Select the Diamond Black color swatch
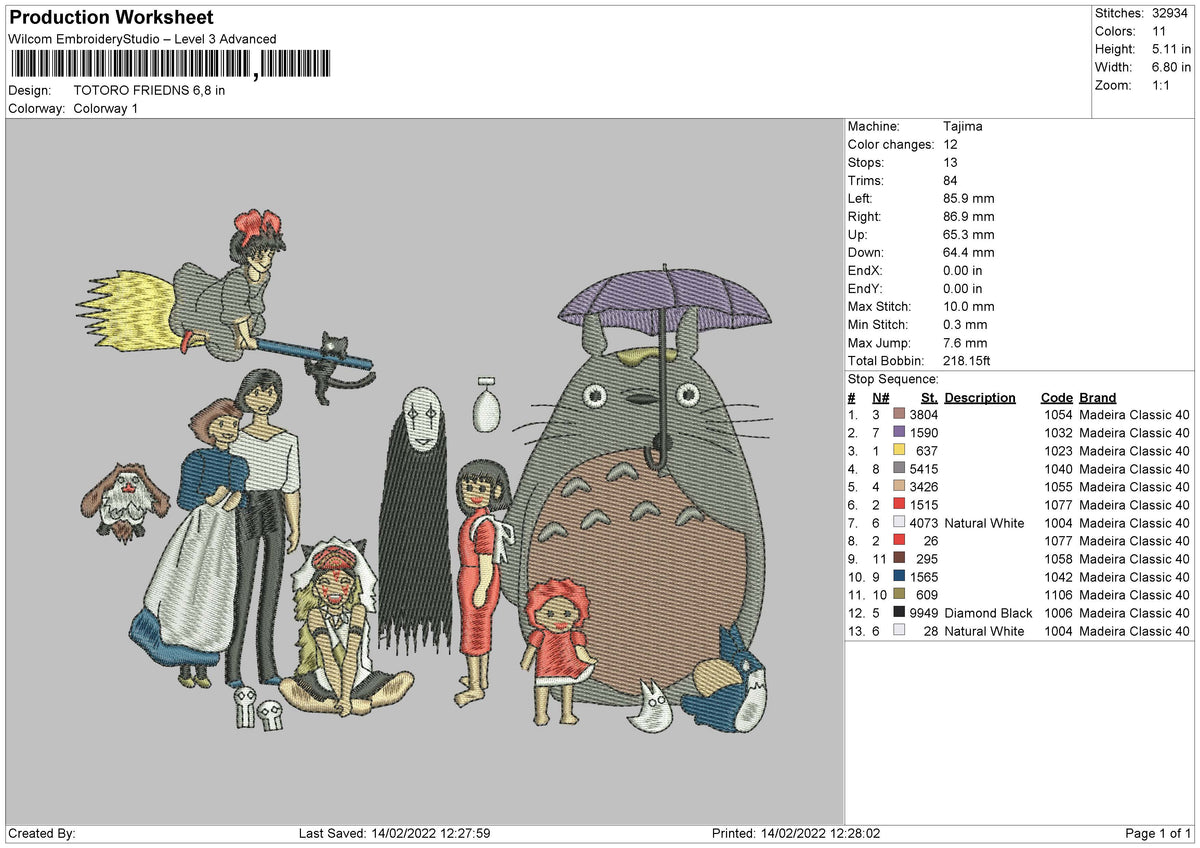The image size is (1200, 848). (900, 613)
